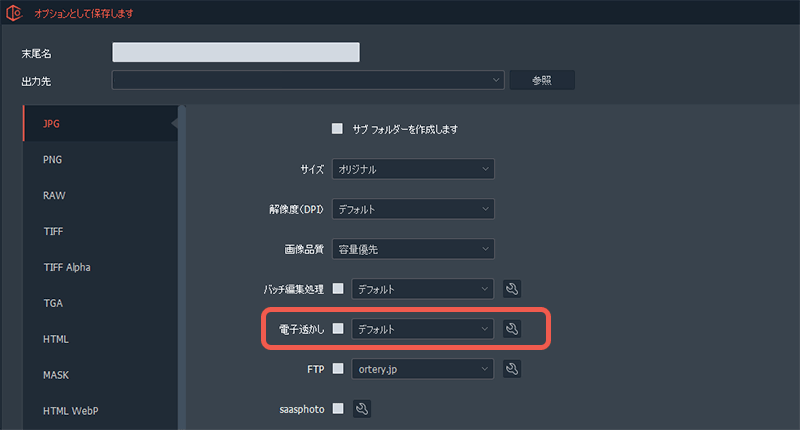Select the TIFF Alpha tab

pos(68,267)
